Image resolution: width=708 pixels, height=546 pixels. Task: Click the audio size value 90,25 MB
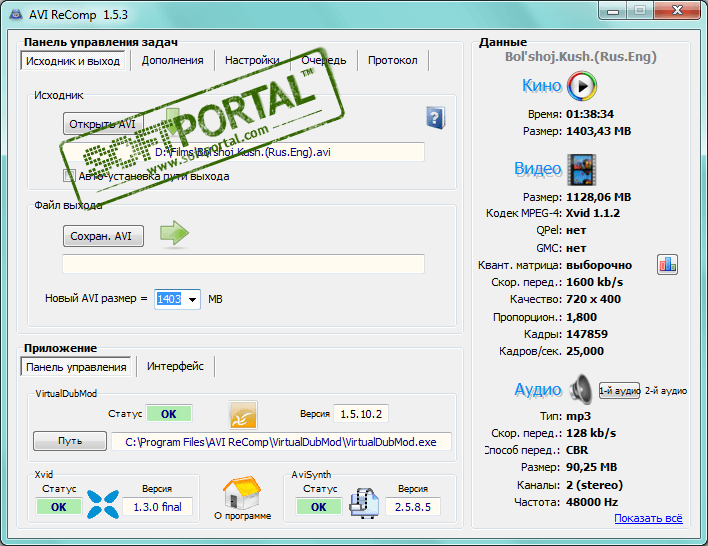click(x=592, y=467)
